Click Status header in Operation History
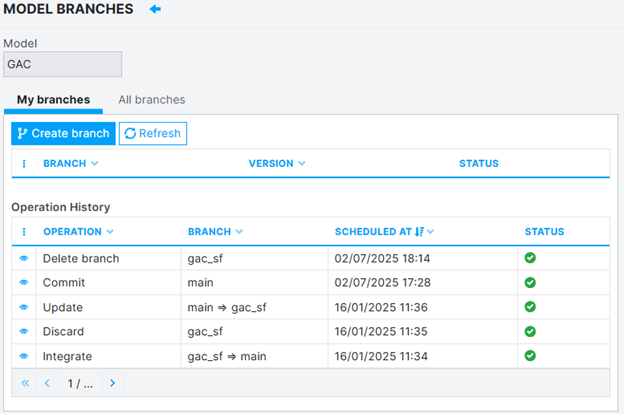Screen dimensions: 624x414 click(x=544, y=232)
